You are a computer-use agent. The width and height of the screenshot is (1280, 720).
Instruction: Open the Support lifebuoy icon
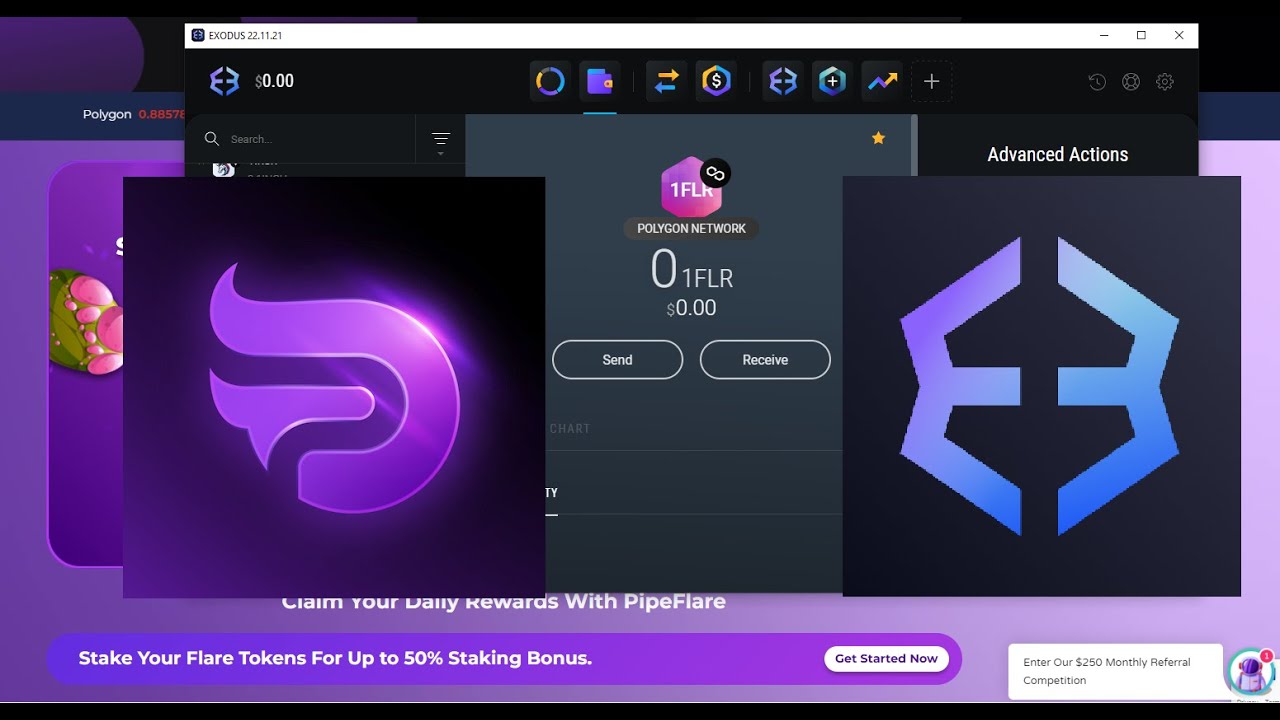(x=1131, y=82)
